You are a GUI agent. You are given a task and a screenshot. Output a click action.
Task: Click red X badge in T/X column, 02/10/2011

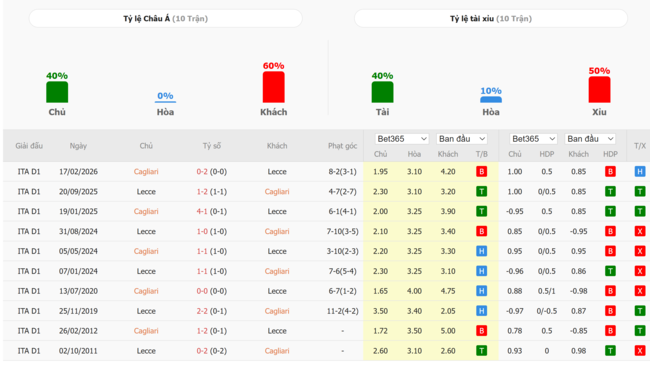(x=640, y=351)
